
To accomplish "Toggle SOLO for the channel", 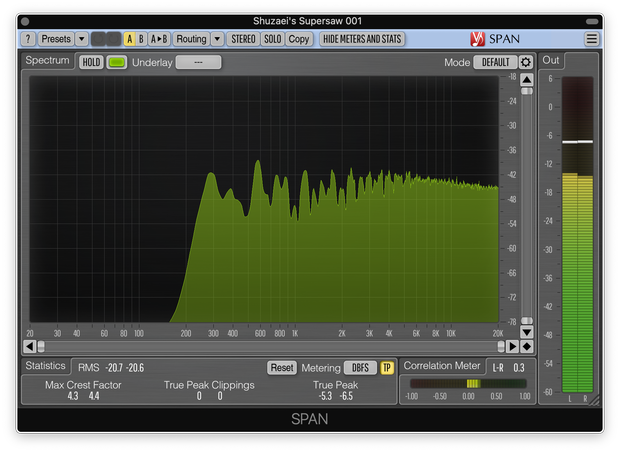I will 272,39.
